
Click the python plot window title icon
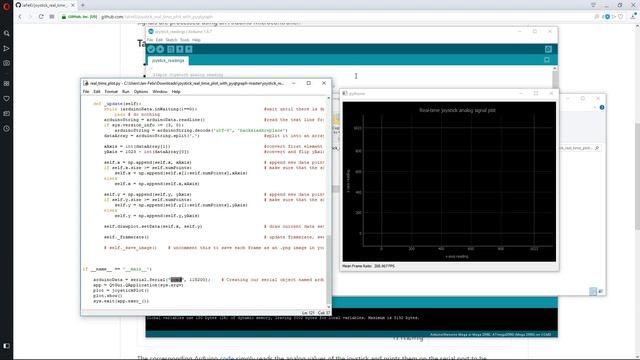[345, 93]
